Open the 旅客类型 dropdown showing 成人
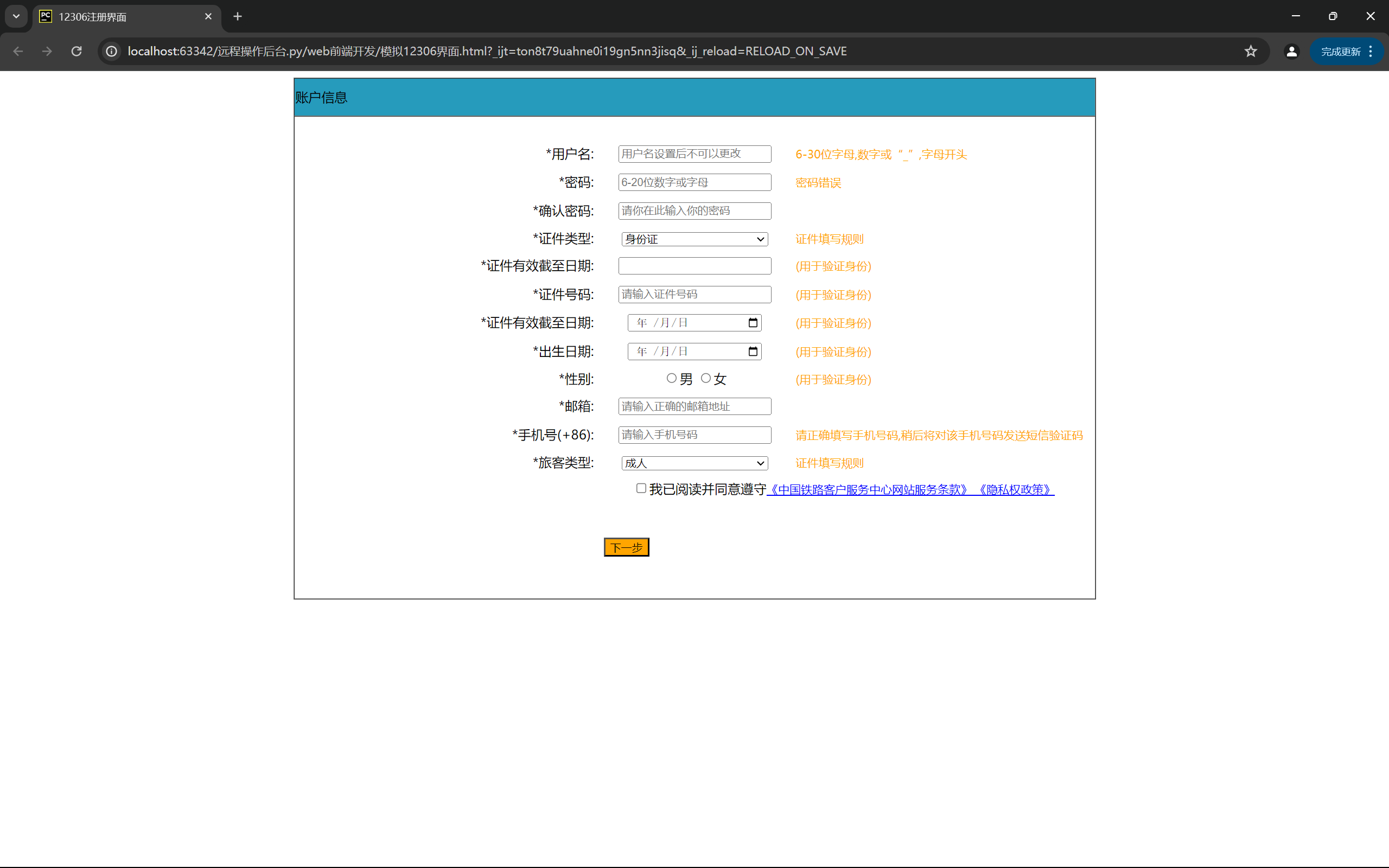This screenshot has height=868, width=1389. pyautogui.click(x=694, y=463)
